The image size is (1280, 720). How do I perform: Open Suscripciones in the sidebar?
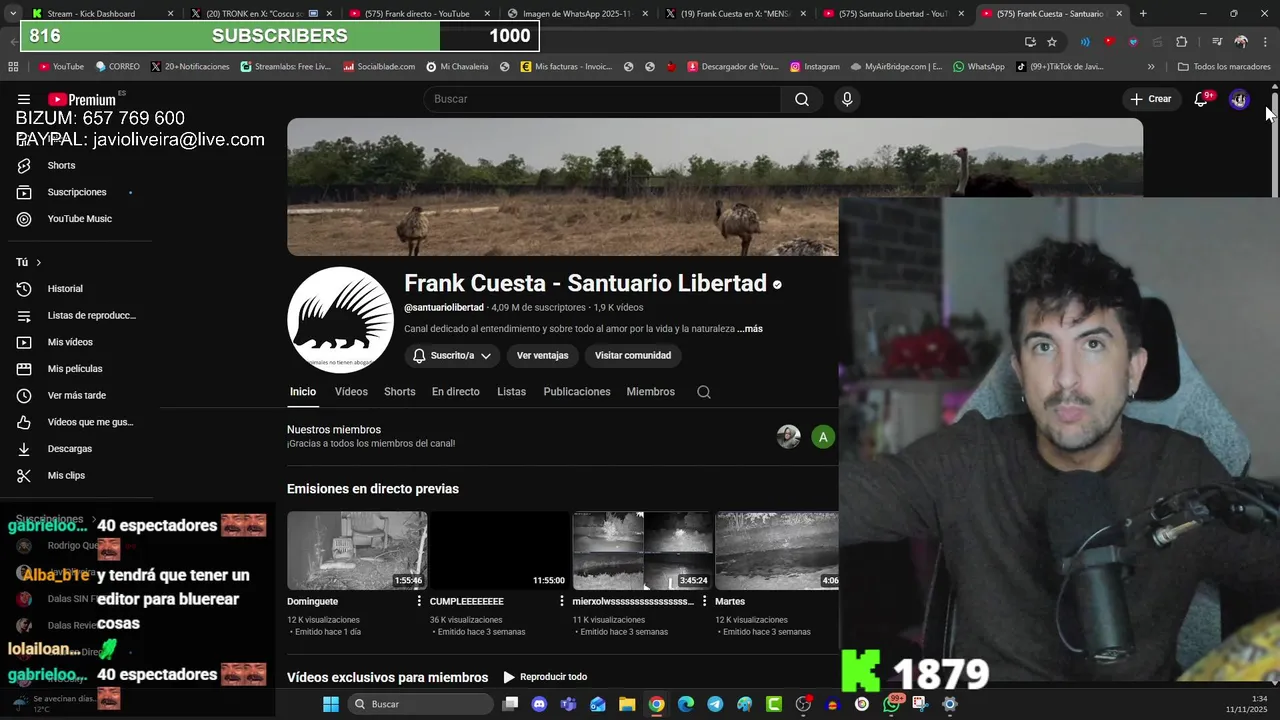[76, 192]
